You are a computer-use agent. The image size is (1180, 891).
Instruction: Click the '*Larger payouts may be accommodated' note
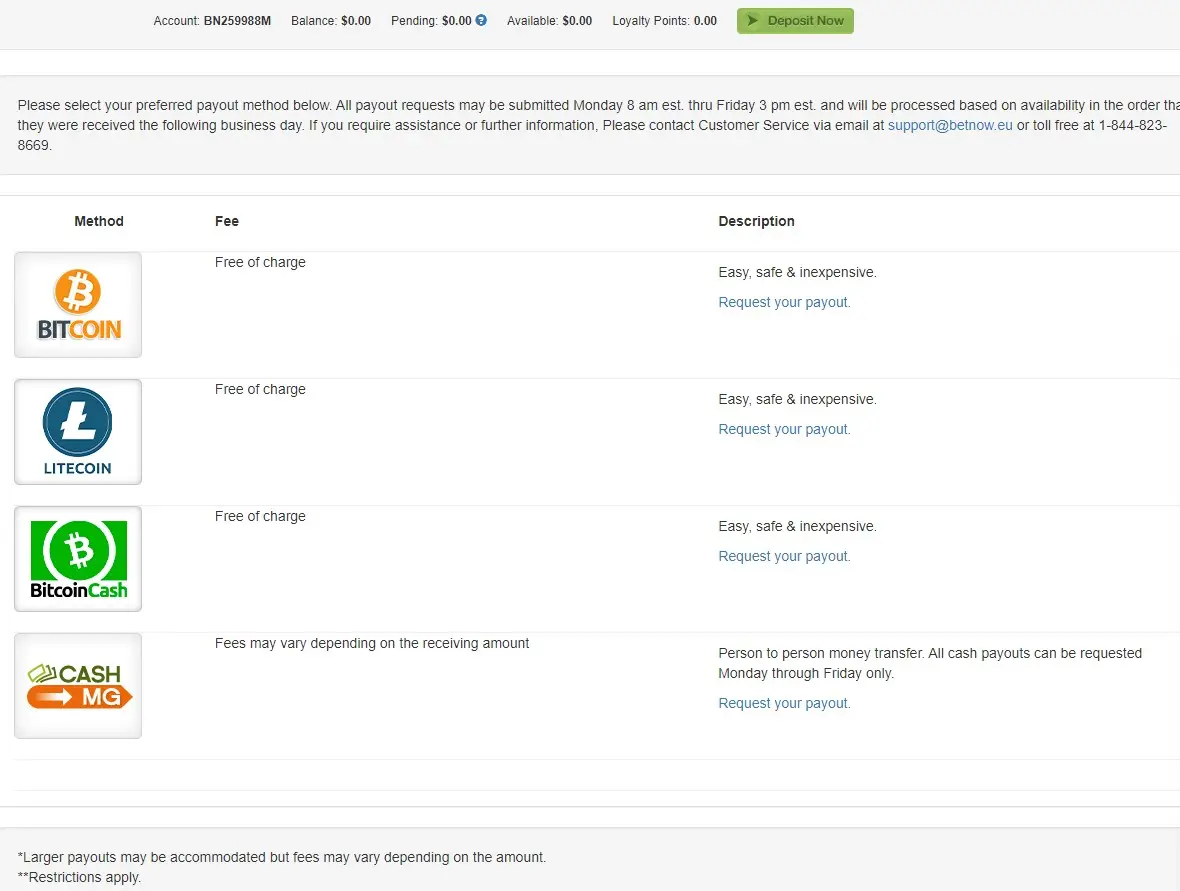[281, 857]
